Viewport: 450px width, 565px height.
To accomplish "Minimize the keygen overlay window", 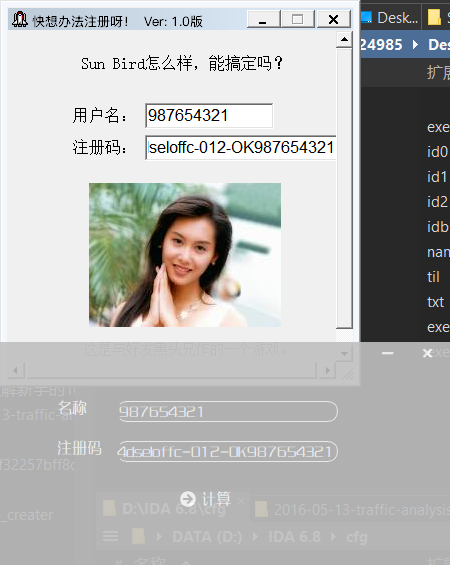I will [388, 353].
